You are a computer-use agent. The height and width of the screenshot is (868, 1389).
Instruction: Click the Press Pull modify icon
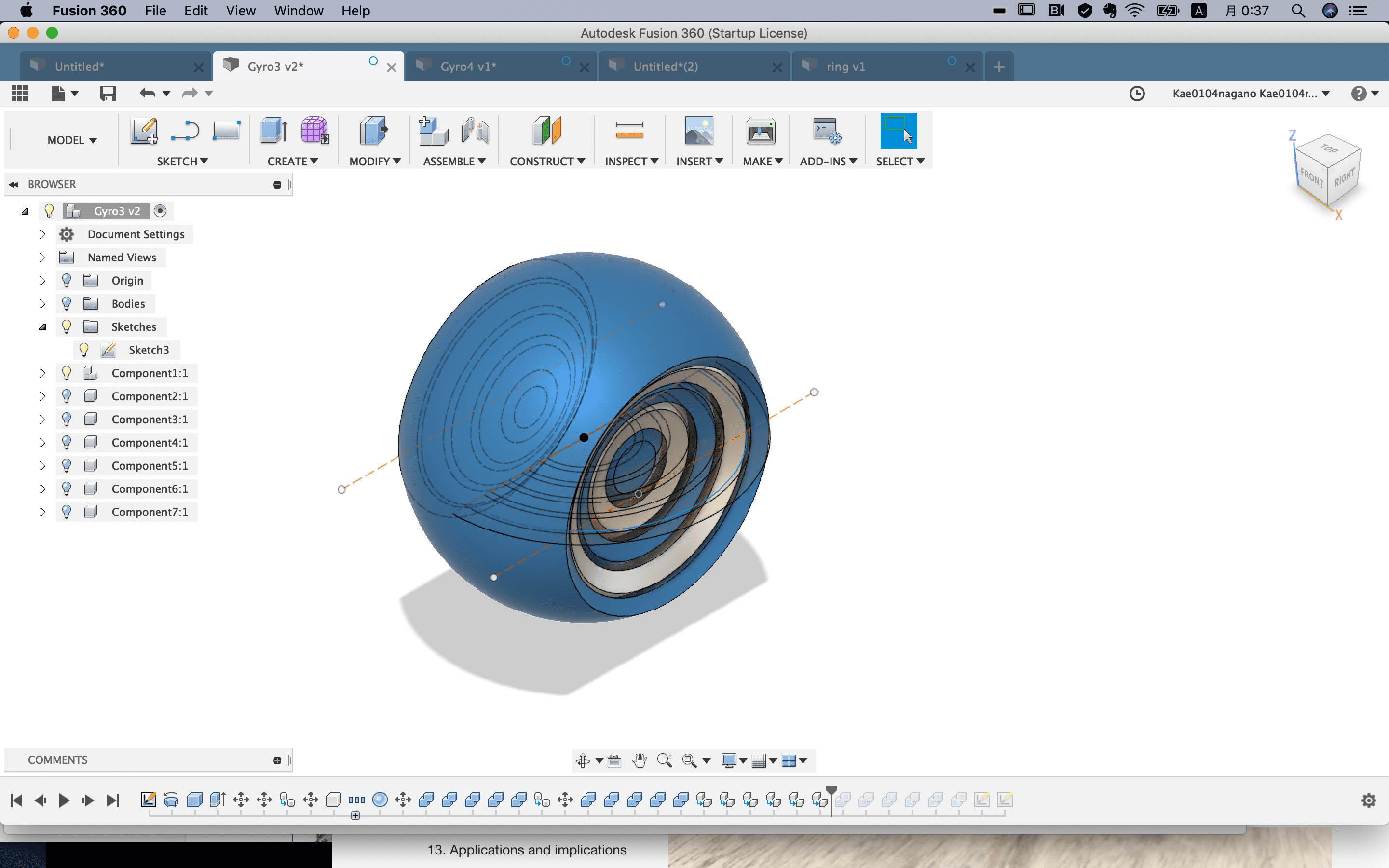coord(374,131)
